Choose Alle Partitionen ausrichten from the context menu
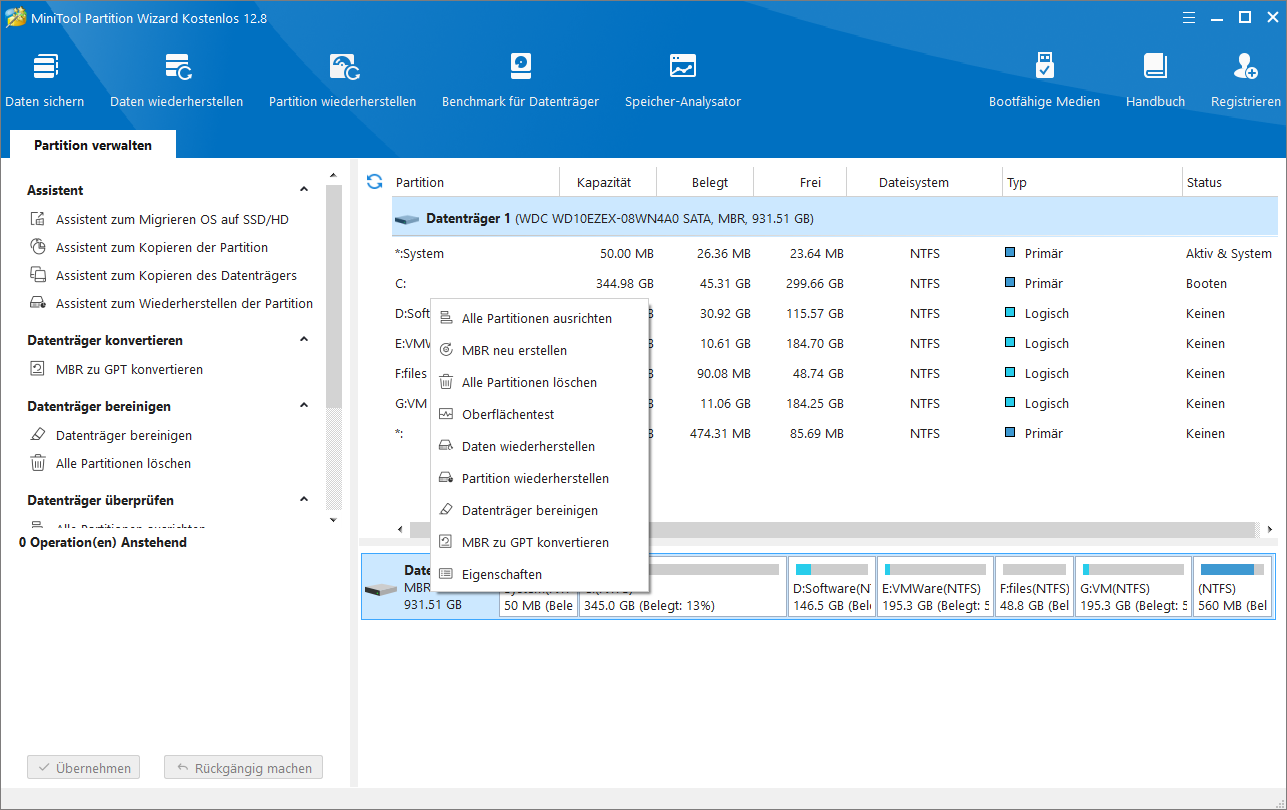The height and width of the screenshot is (810, 1287). (540, 318)
